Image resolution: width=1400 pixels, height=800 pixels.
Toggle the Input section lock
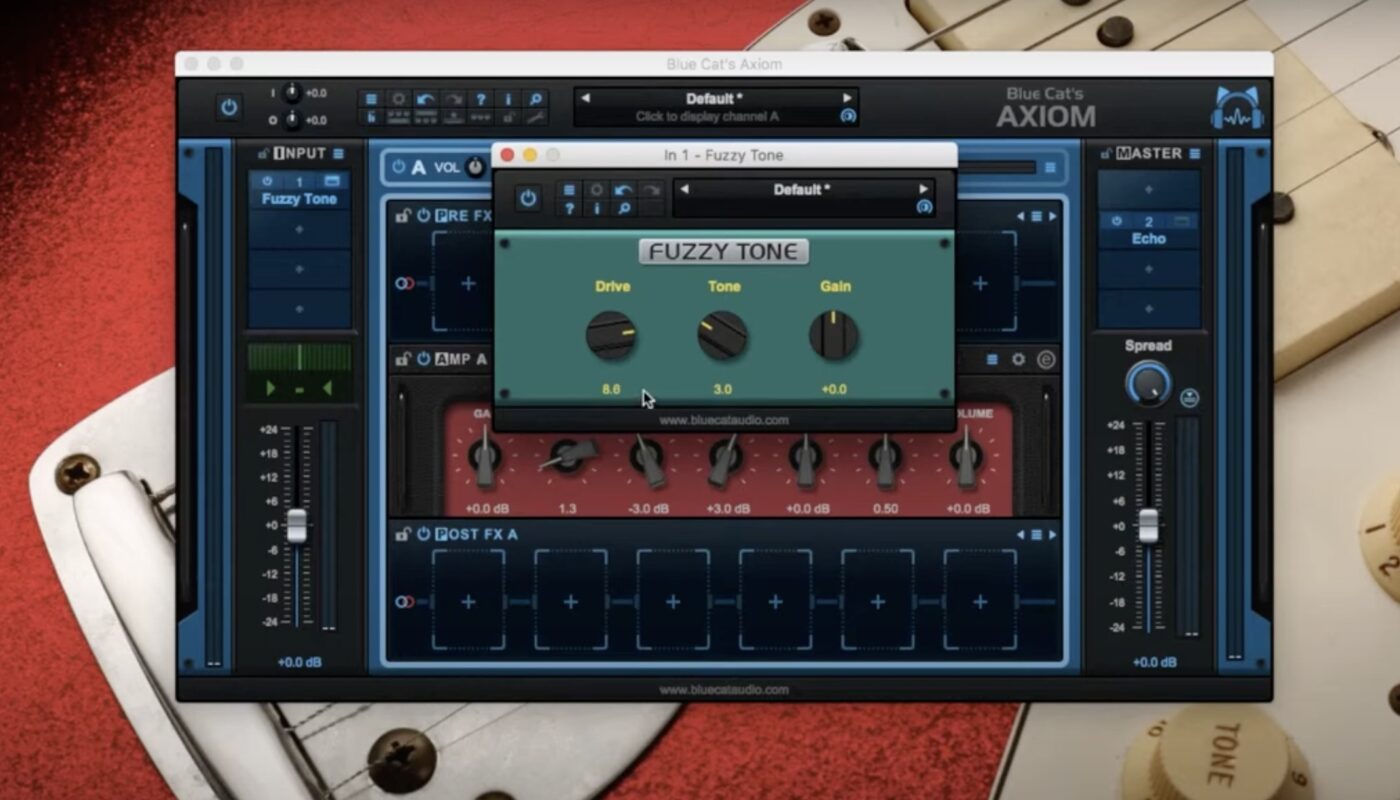click(x=264, y=153)
